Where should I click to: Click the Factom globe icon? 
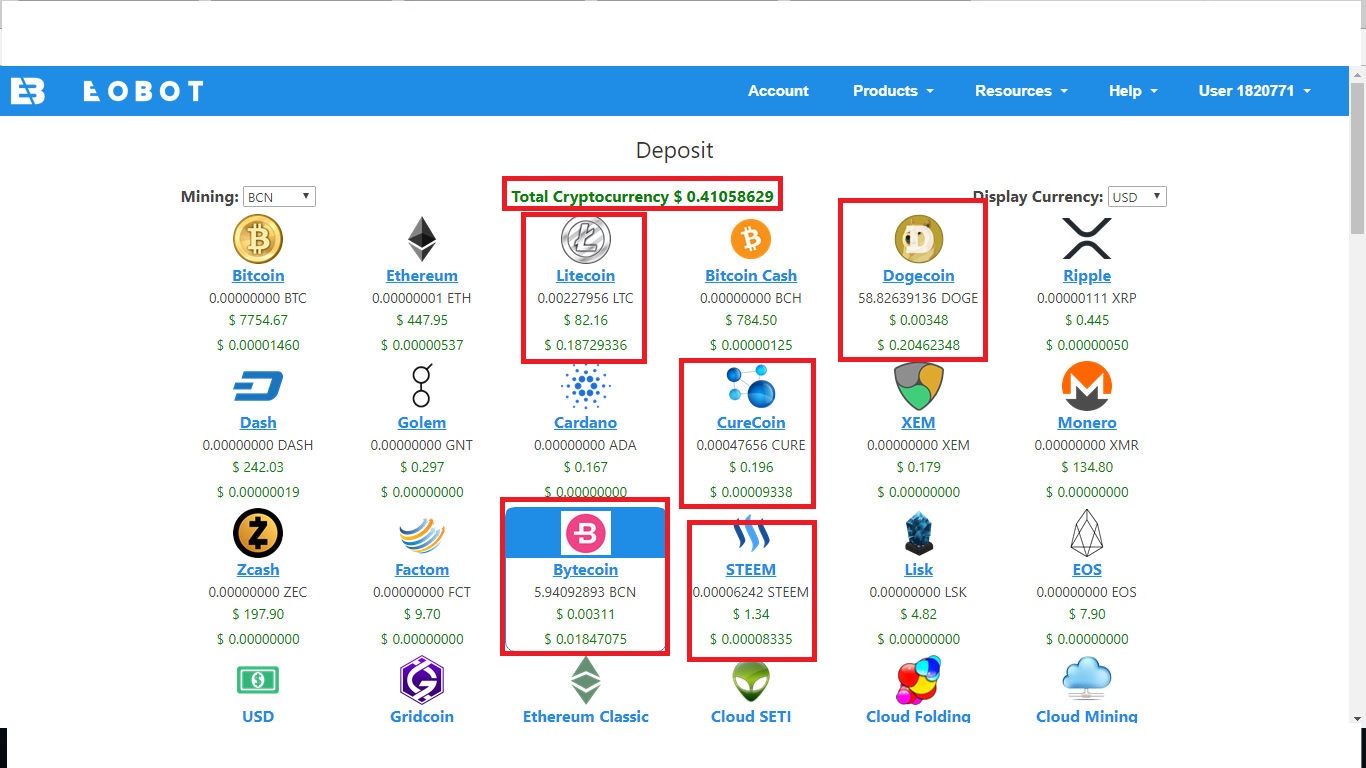point(422,534)
